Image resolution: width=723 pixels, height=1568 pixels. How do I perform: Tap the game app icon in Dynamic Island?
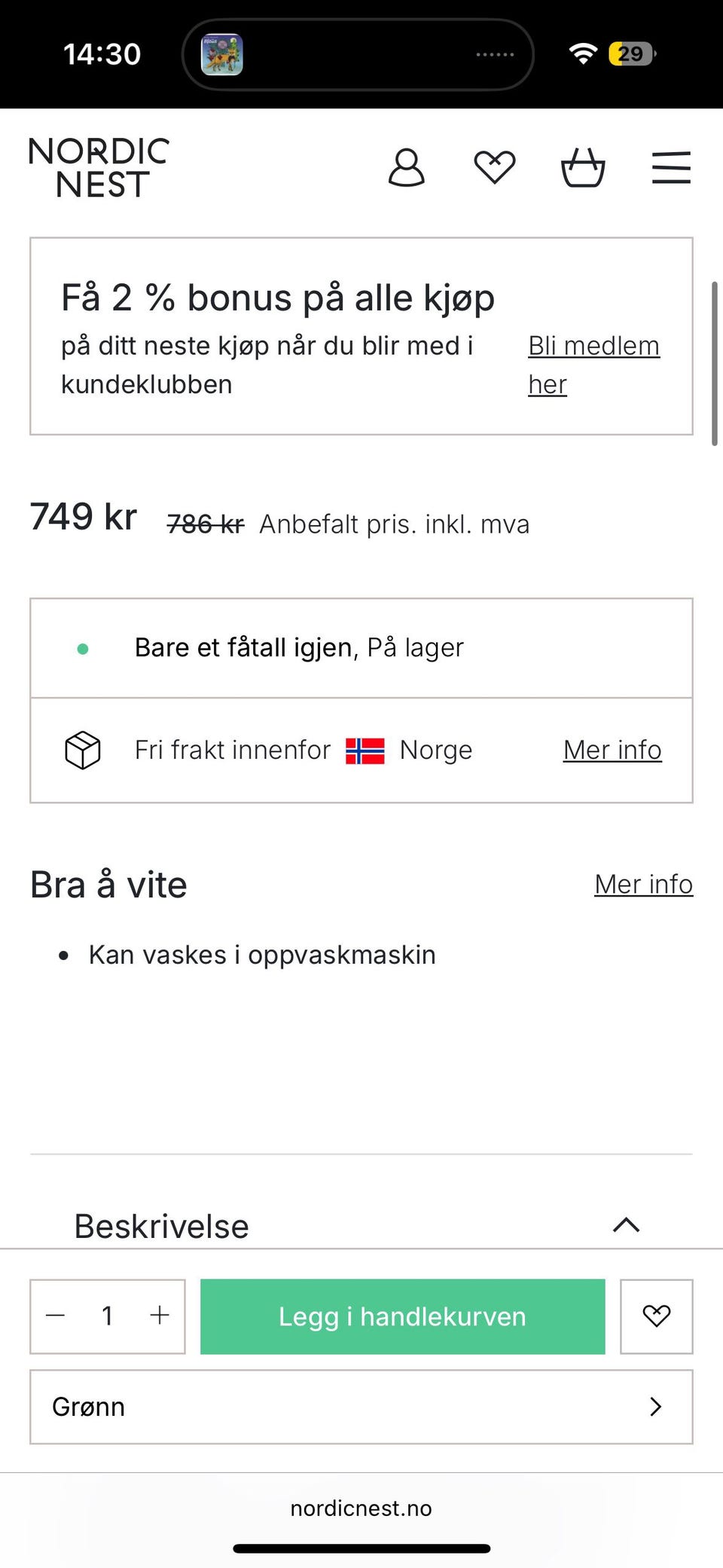tap(222, 54)
